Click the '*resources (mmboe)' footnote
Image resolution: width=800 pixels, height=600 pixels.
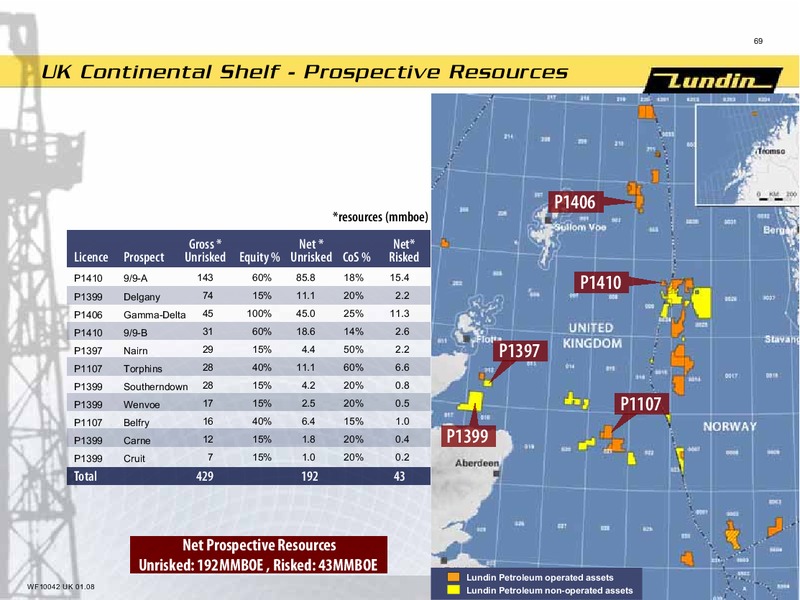(x=380, y=217)
